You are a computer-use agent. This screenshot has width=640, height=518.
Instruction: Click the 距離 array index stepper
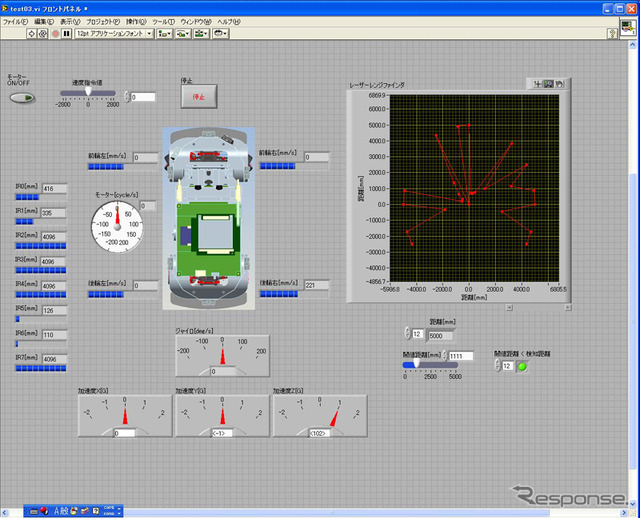click(407, 333)
